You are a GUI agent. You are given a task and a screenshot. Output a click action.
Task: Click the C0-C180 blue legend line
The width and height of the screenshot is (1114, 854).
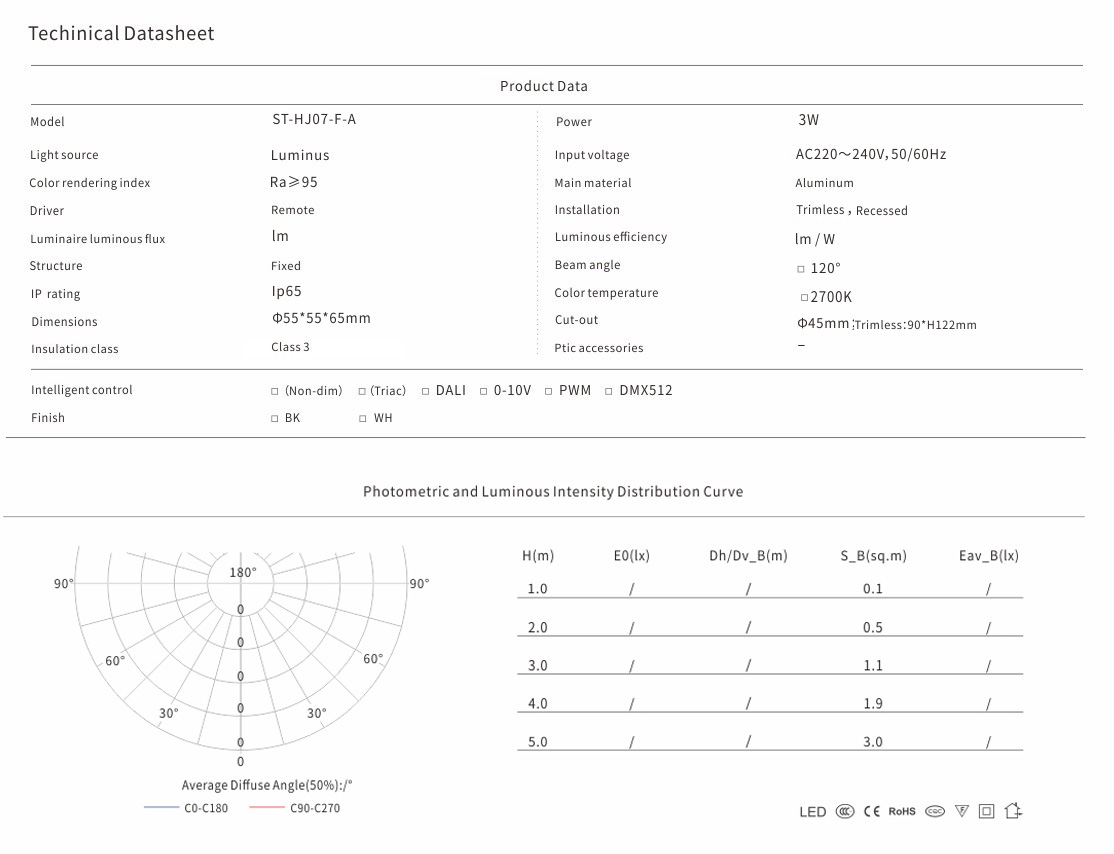tap(161, 807)
